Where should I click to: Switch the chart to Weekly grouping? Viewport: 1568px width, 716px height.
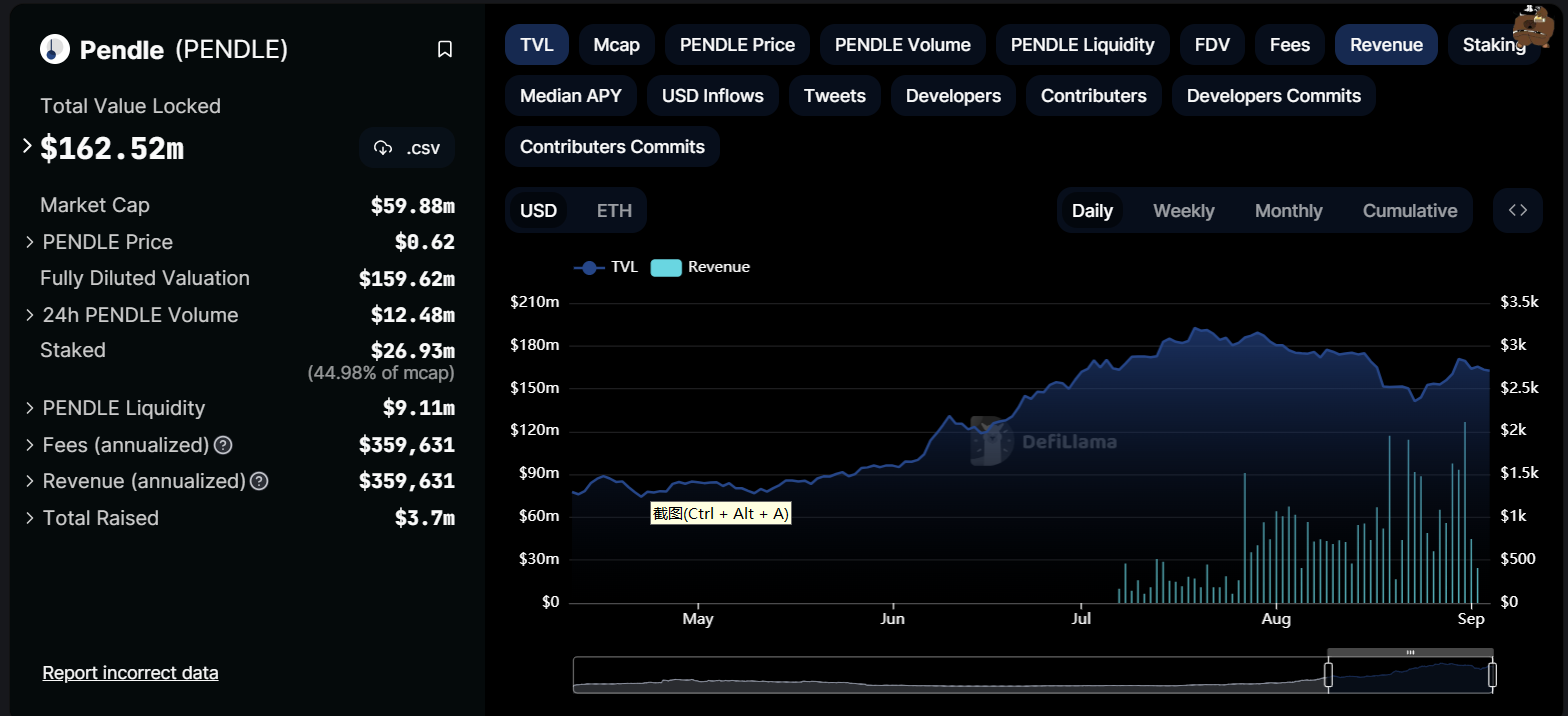tap(1183, 211)
